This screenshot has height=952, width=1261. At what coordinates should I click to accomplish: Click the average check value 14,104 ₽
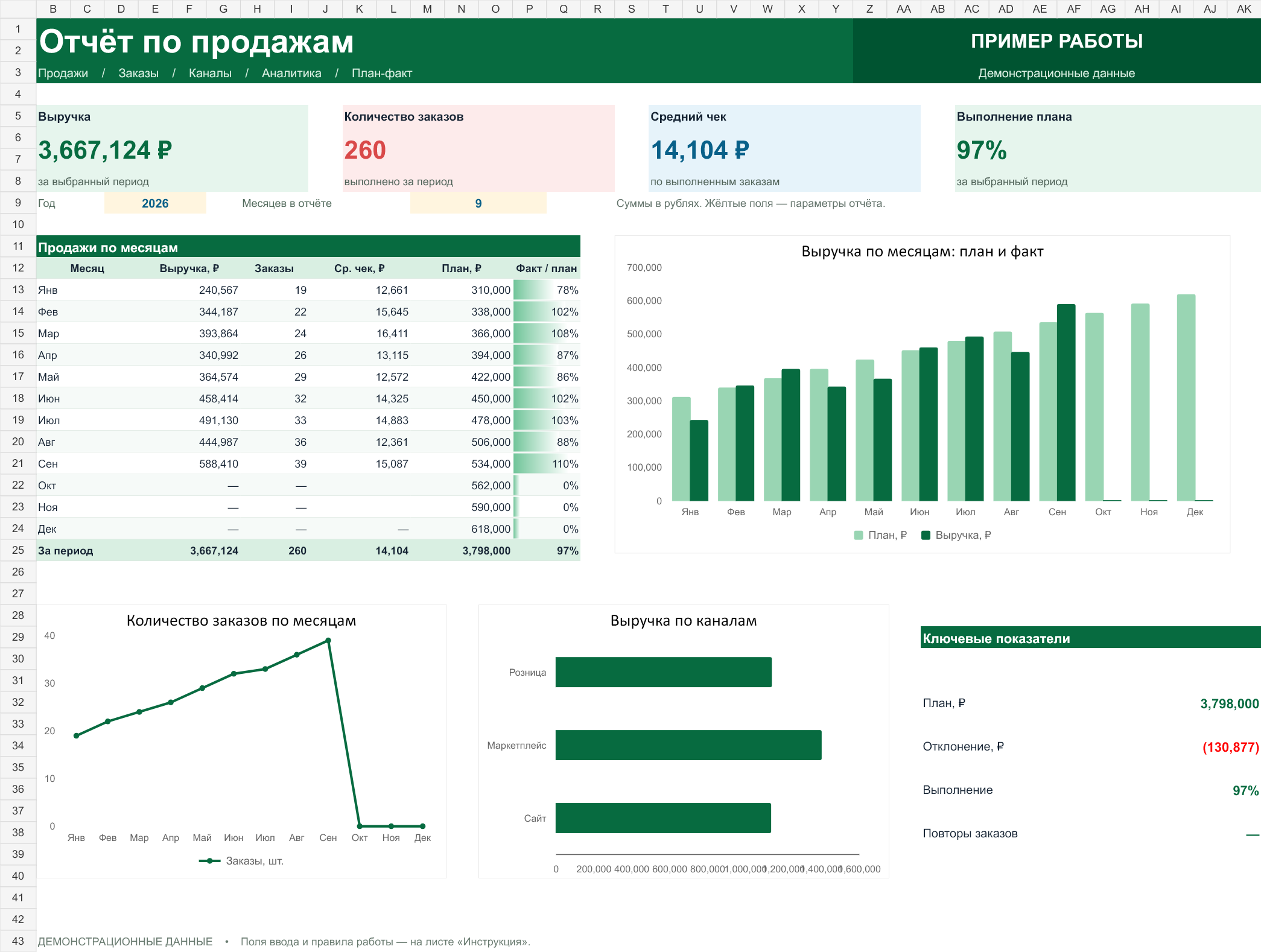(x=700, y=150)
